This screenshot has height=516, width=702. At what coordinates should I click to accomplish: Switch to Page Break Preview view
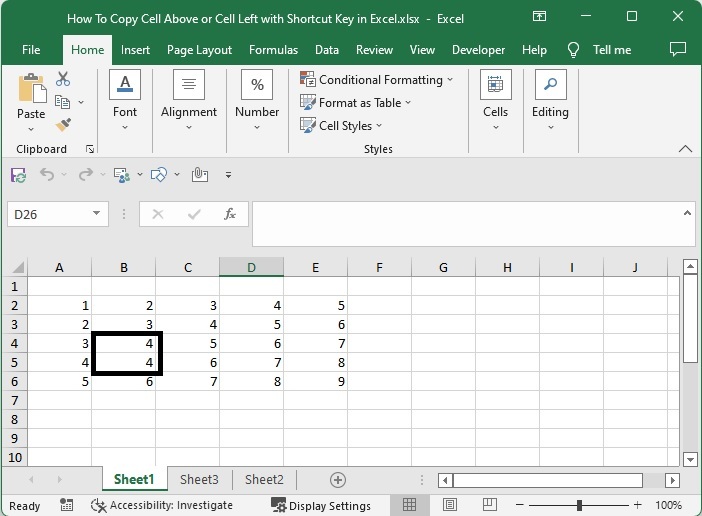489,506
